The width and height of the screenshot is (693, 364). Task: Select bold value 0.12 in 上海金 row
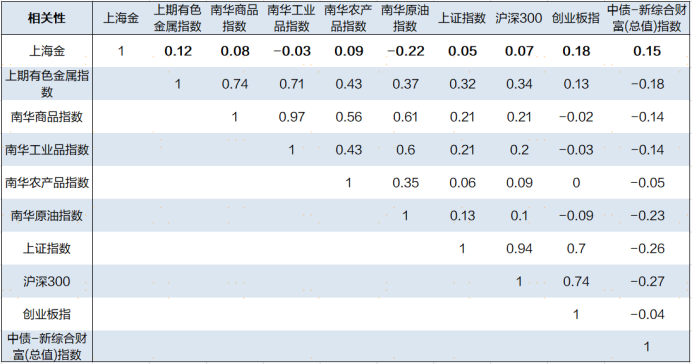pyautogui.click(x=178, y=51)
